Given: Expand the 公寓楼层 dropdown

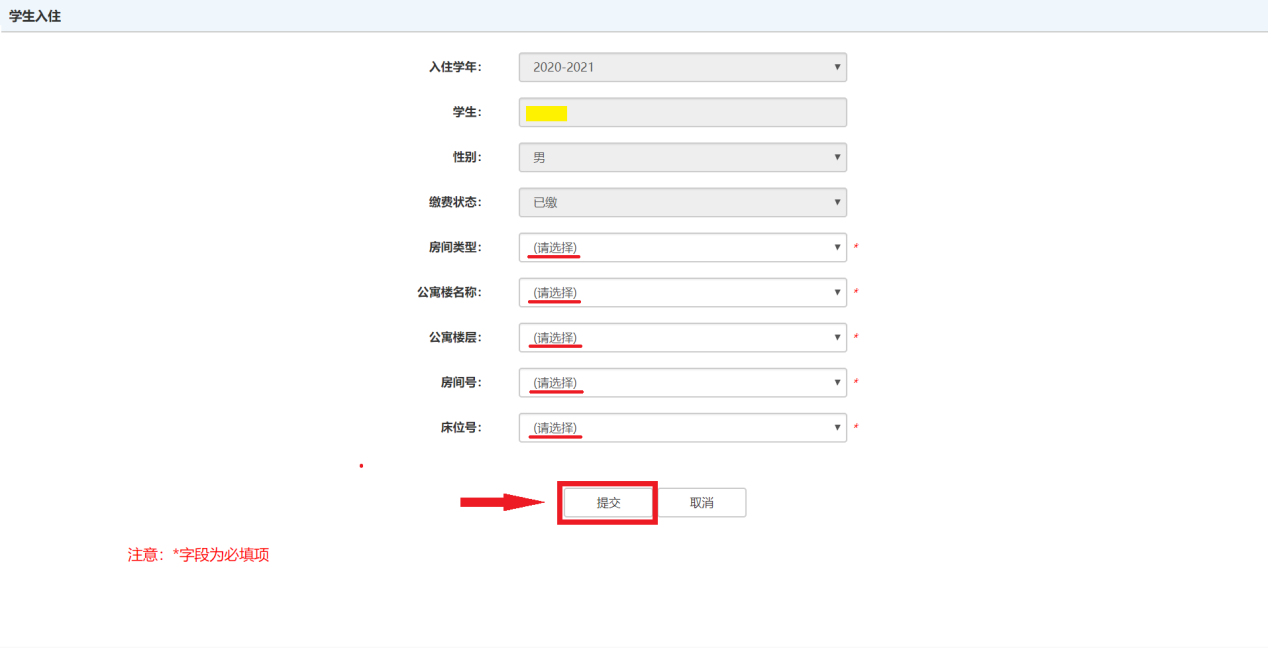Looking at the screenshot, I should click(x=682, y=338).
